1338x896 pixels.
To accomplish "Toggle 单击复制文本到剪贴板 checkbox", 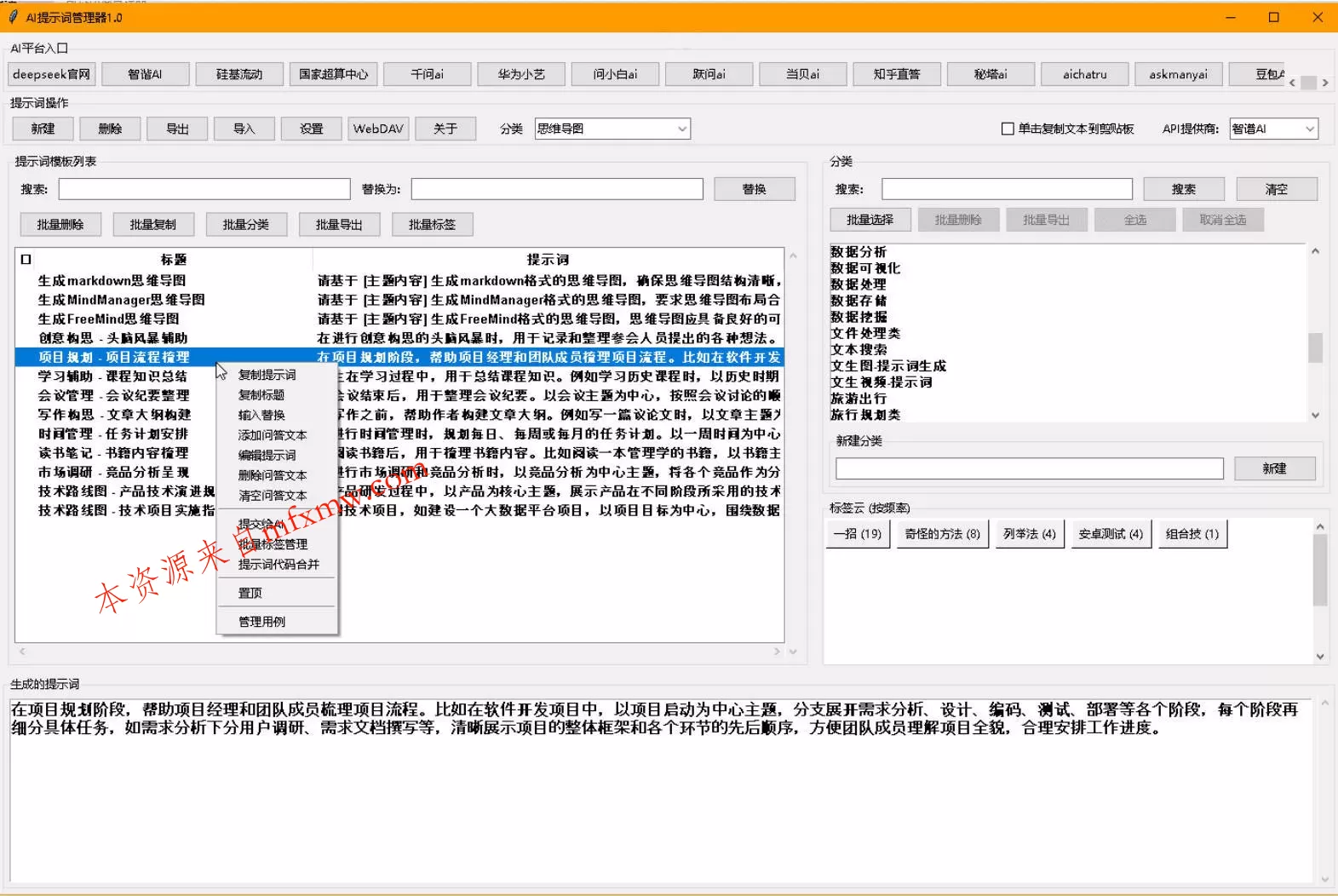I will point(1008,129).
